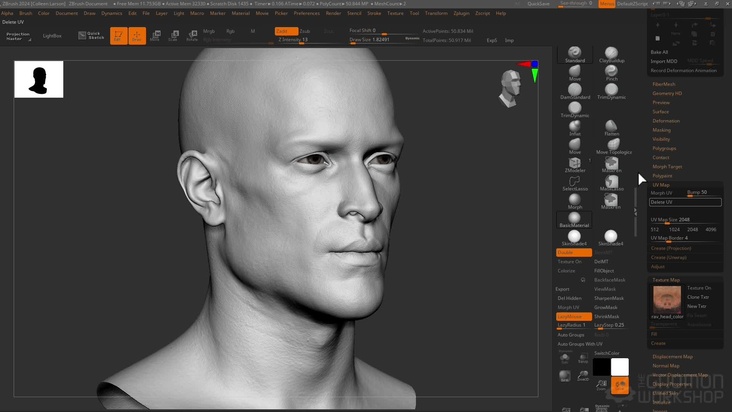This screenshot has width=732, height=412.
Task: Select the ZModeler brush
Action: click(x=575, y=164)
